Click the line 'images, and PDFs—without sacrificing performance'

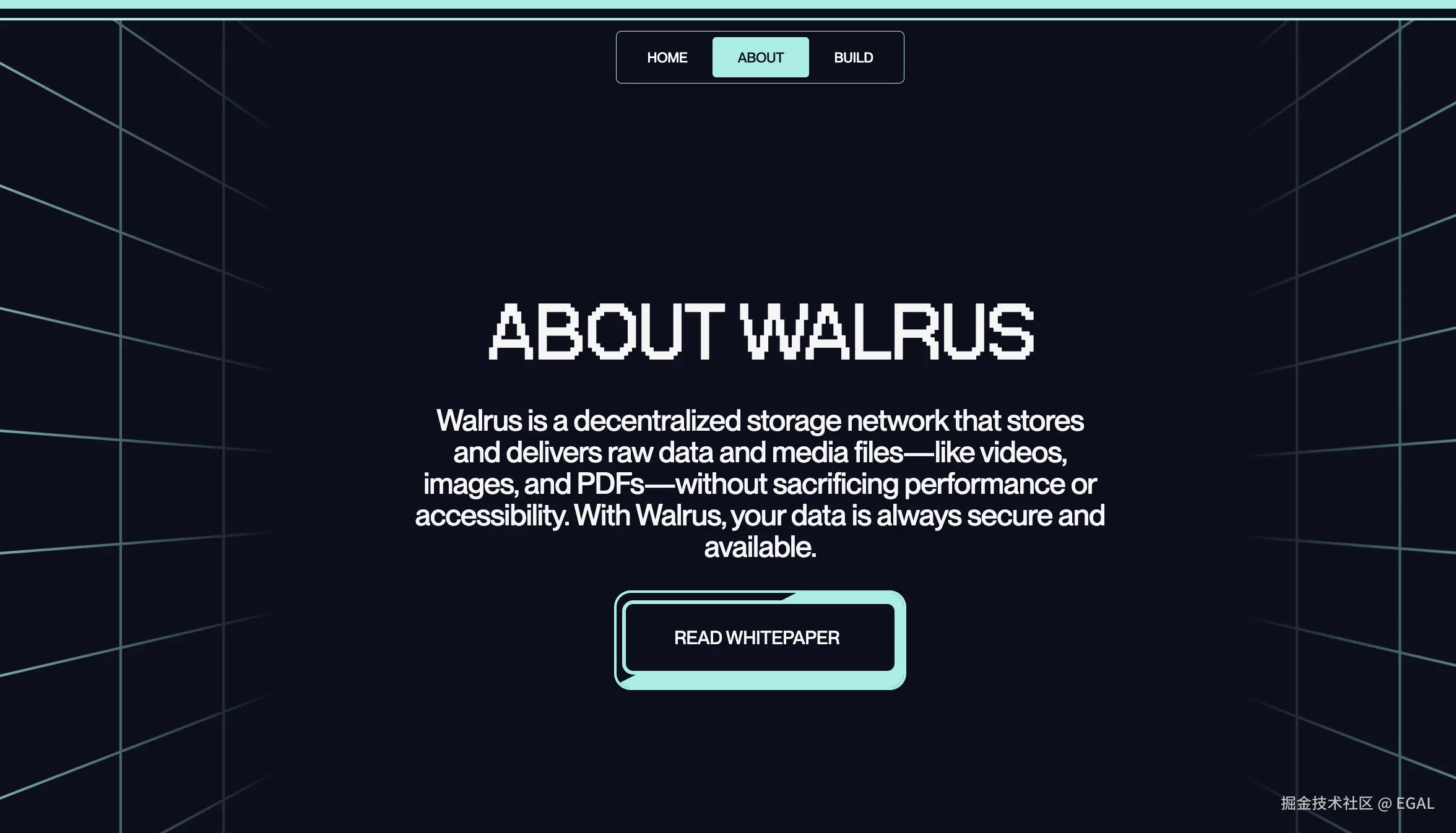760,484
